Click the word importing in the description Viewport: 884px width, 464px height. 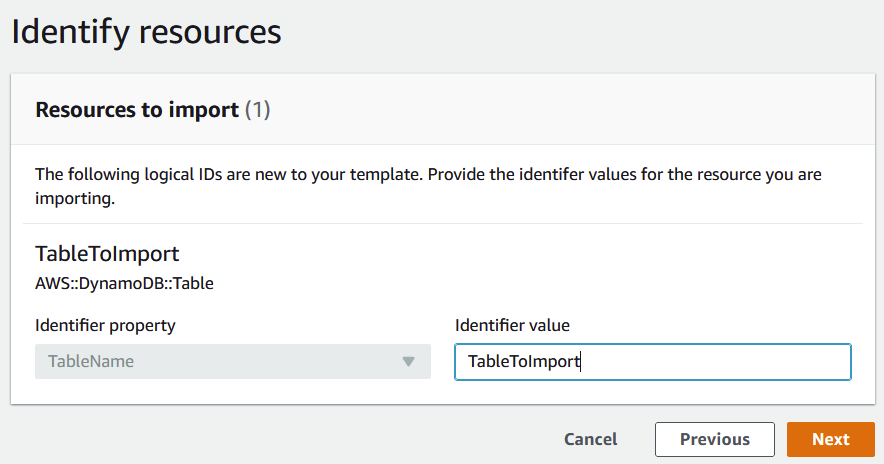[x=75, y=198]
